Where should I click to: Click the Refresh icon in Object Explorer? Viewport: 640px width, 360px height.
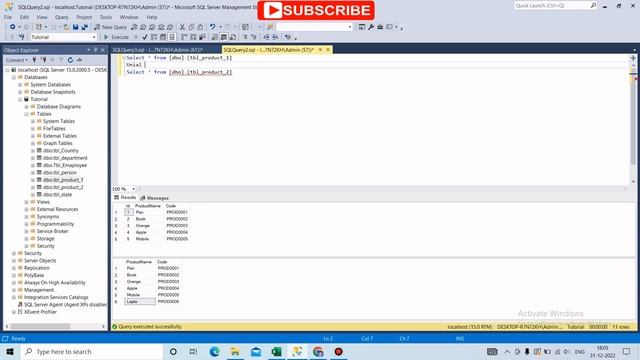(70, 60)
